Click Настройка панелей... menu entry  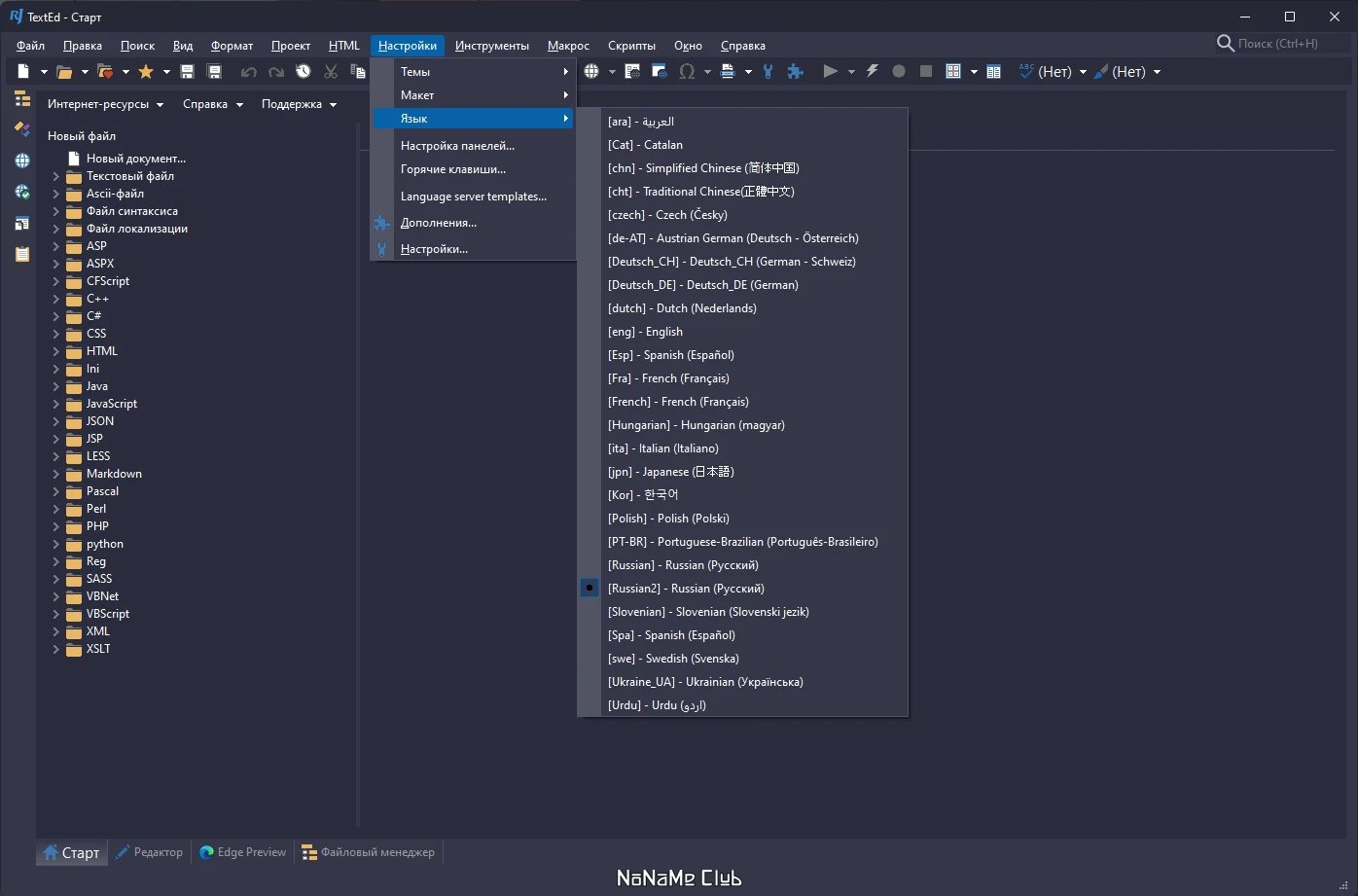(x=473, y=145)
